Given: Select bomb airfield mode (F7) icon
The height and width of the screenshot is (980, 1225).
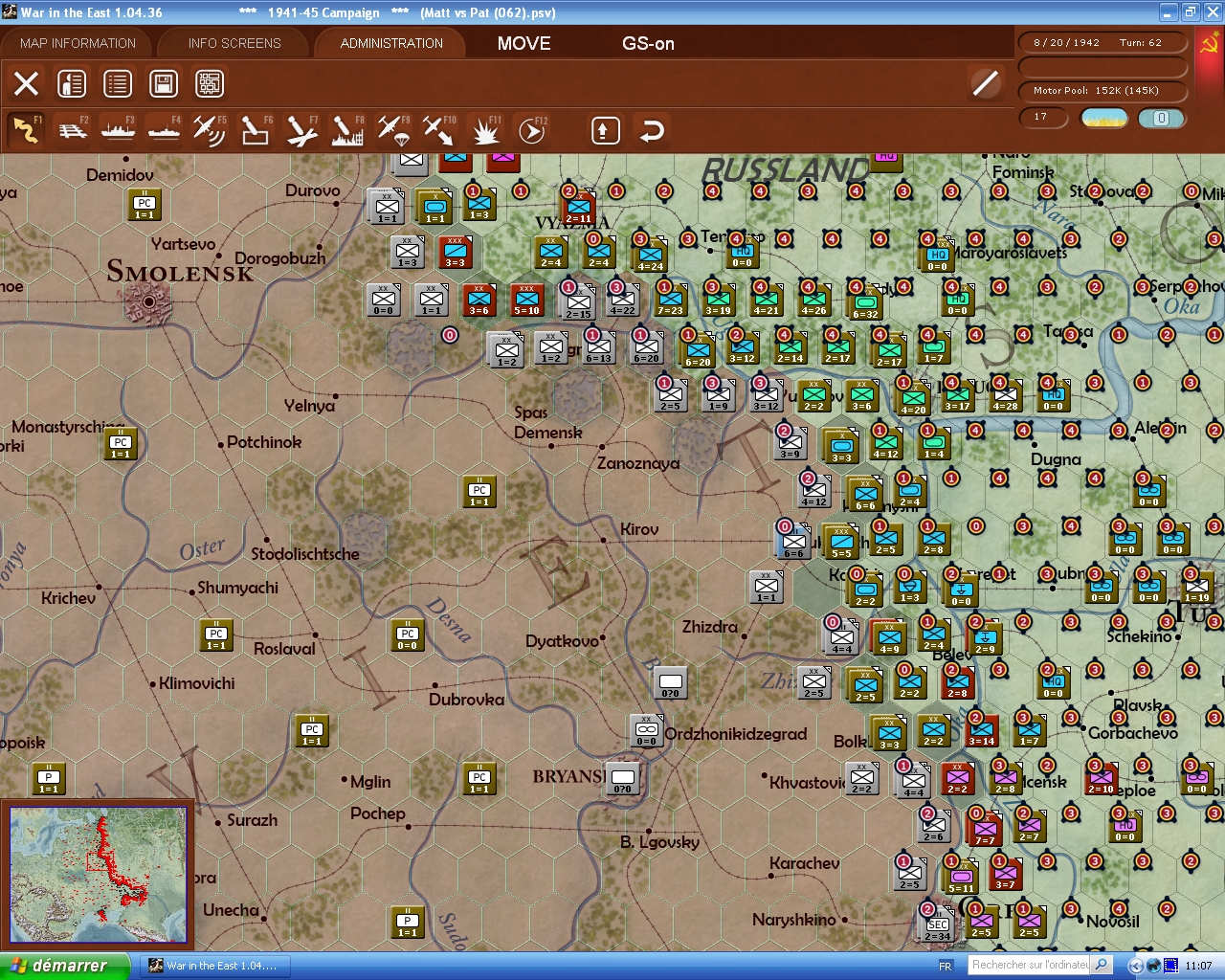Looking at the screenshot, I should pyautogui.click(x=301, y=130).
